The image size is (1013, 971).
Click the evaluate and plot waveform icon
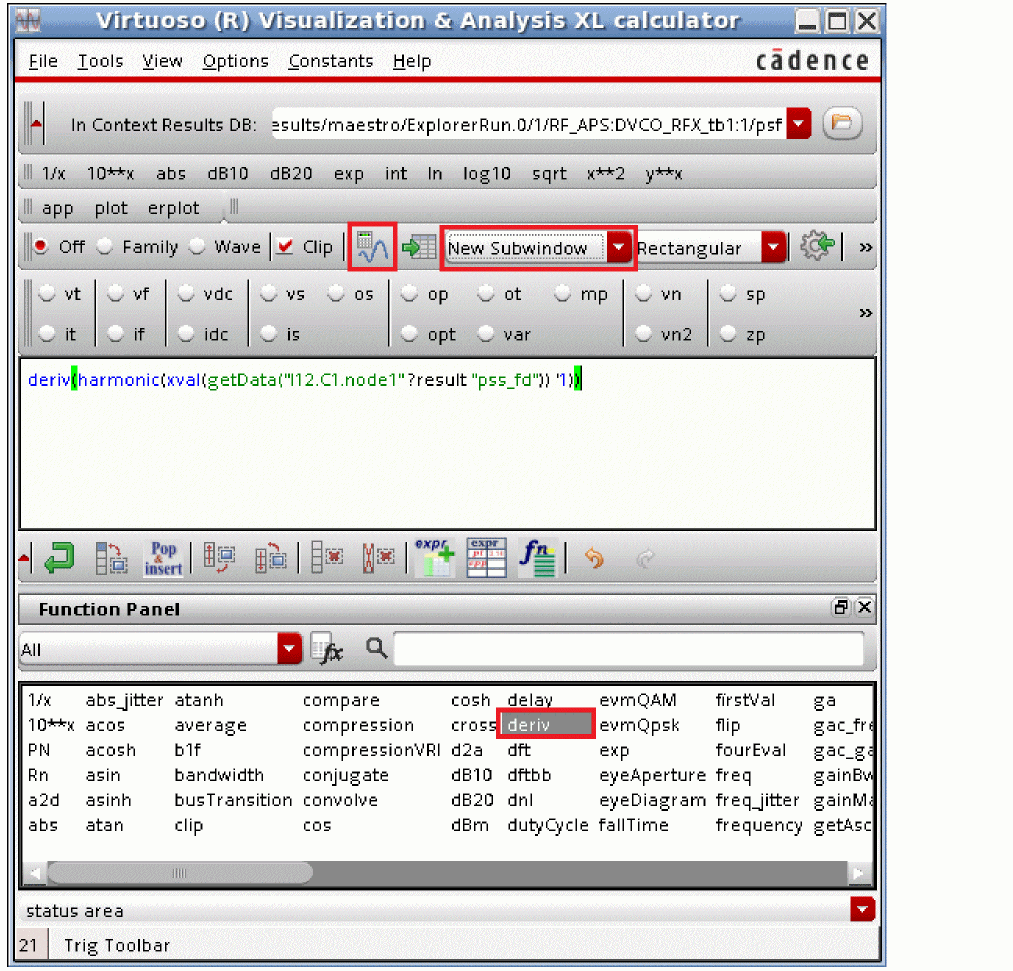(x=372, y=247)
